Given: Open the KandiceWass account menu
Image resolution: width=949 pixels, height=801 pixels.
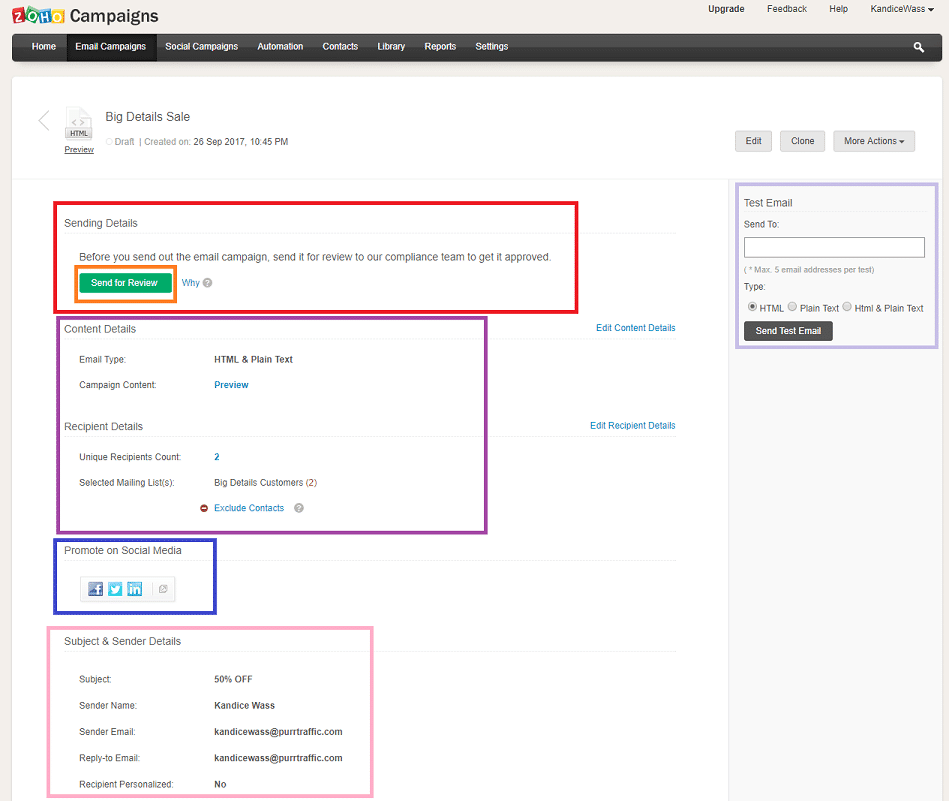Looking at the screenshot, I should [x=902, y=9].
